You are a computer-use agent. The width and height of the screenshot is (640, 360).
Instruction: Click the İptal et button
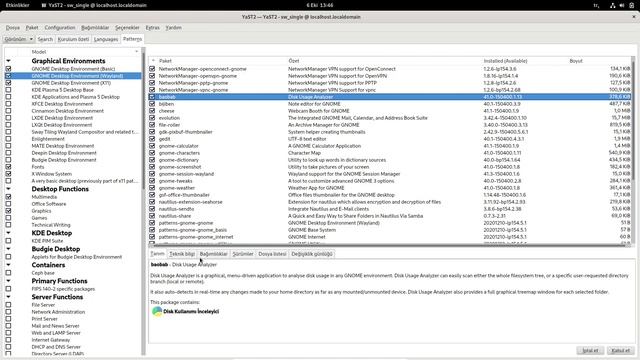pos(590,350)
